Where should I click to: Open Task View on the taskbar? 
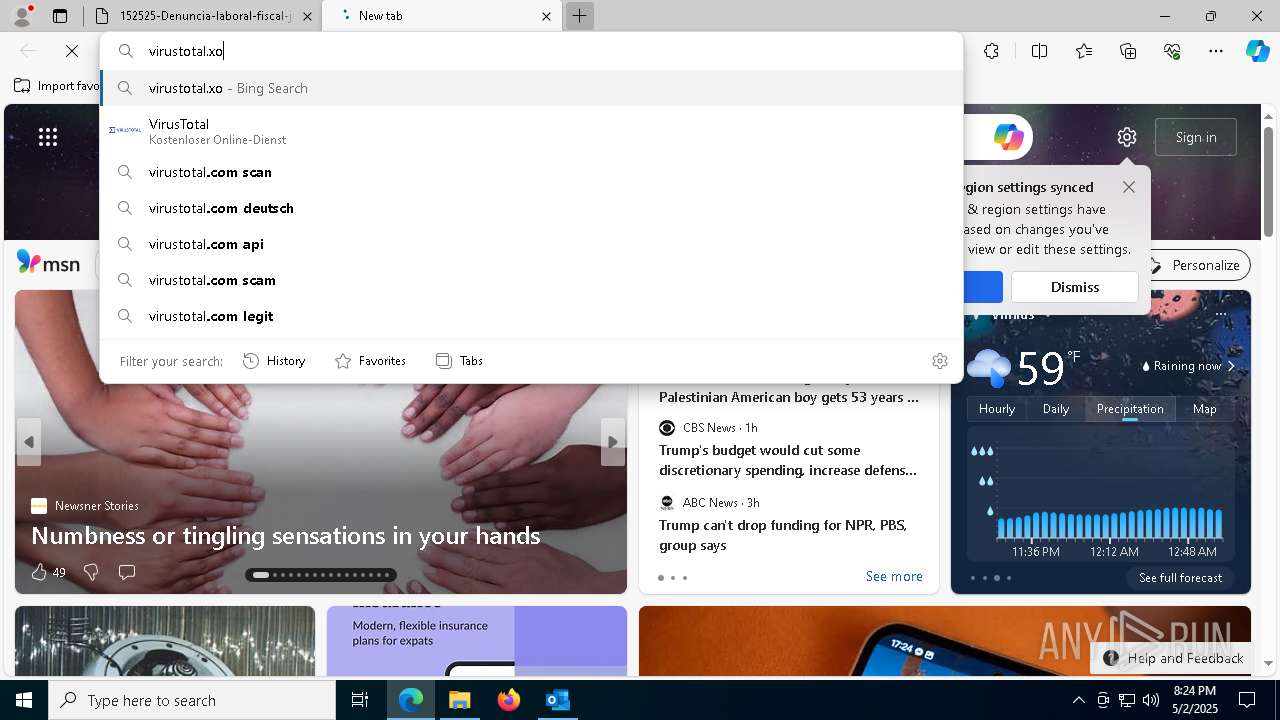pos(360,700)
